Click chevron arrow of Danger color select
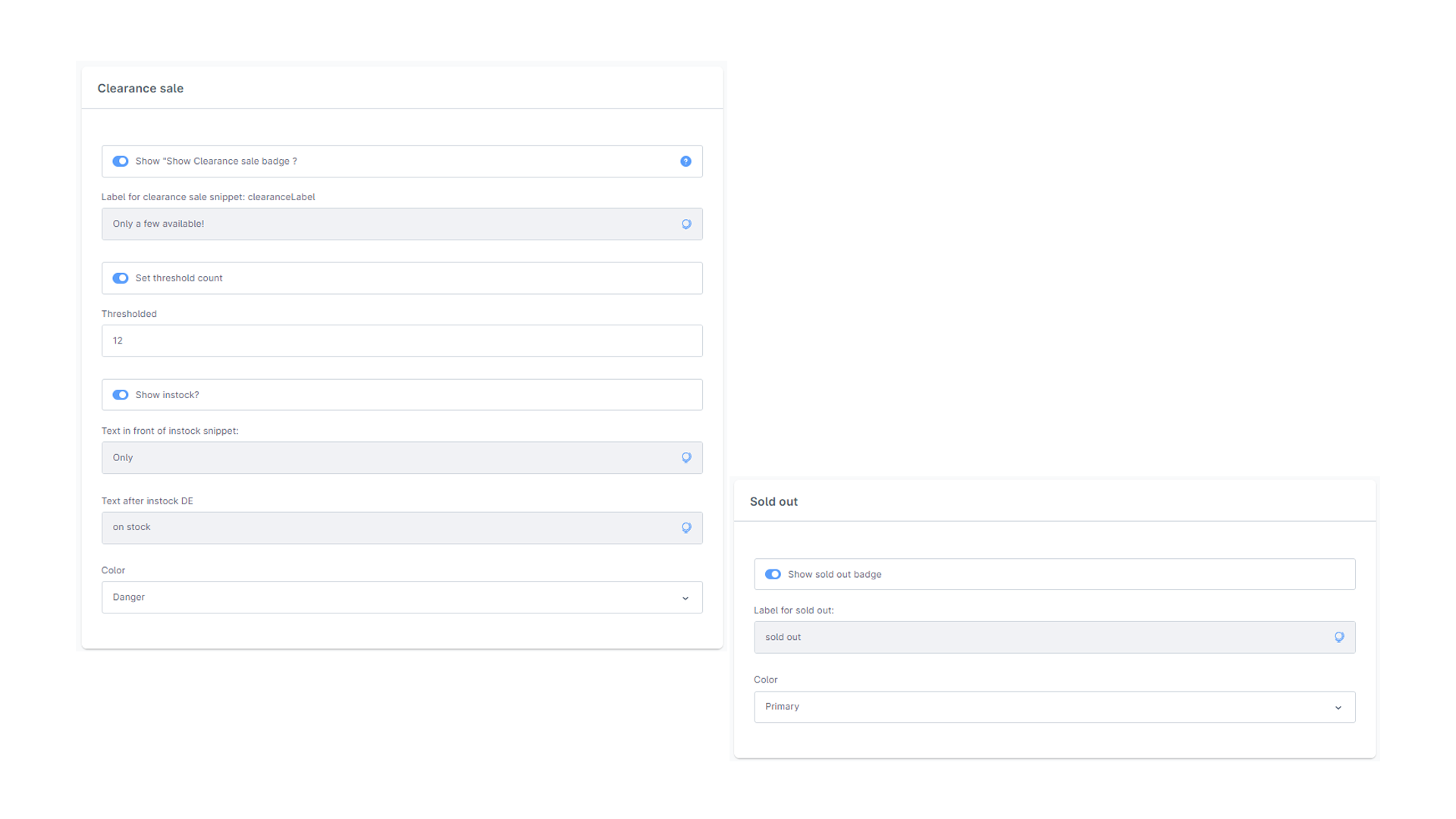The width and height of the screenshot is (1456, 819). [686, 598]
